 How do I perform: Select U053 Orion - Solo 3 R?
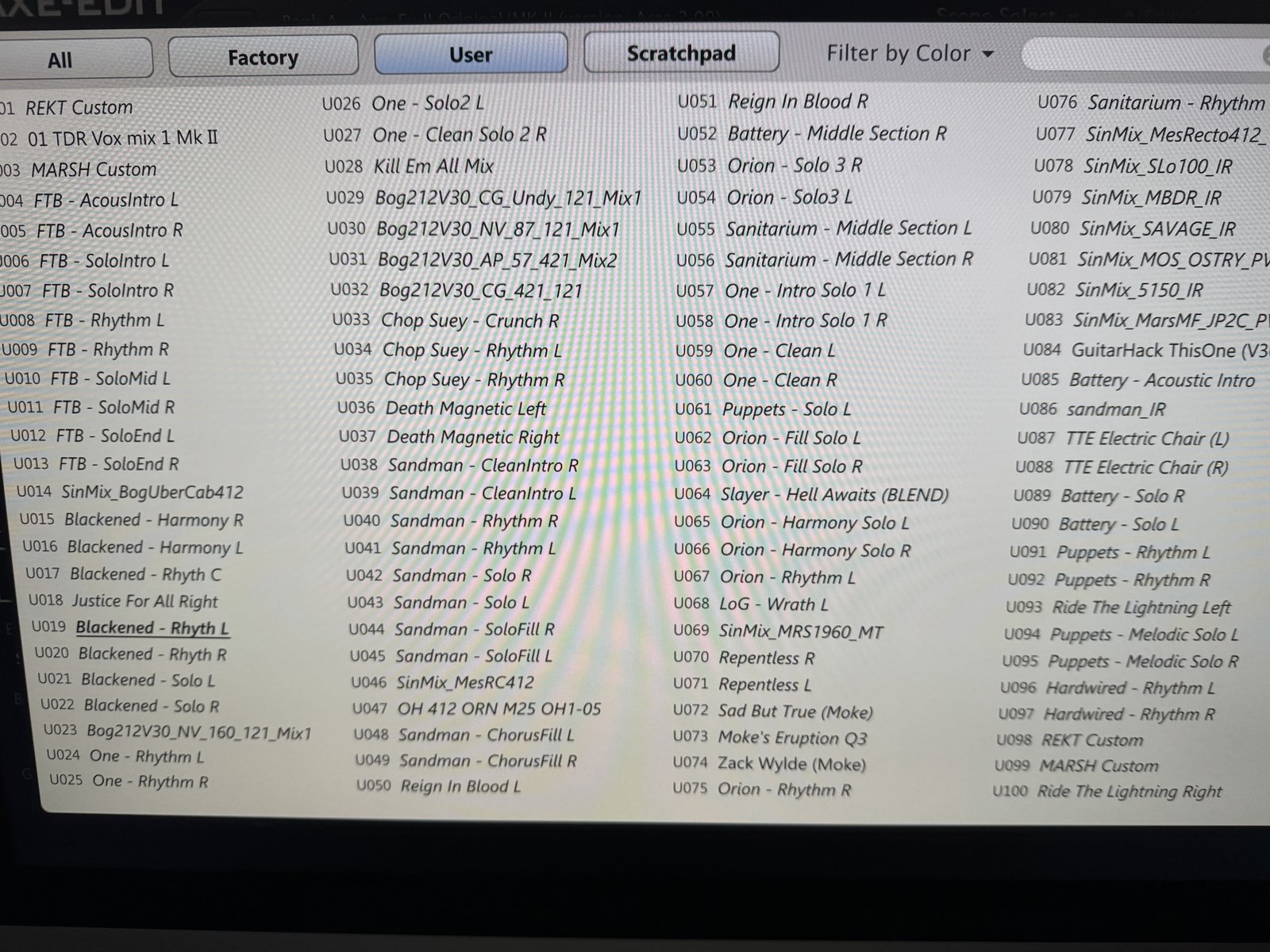(x=769, y=166)
